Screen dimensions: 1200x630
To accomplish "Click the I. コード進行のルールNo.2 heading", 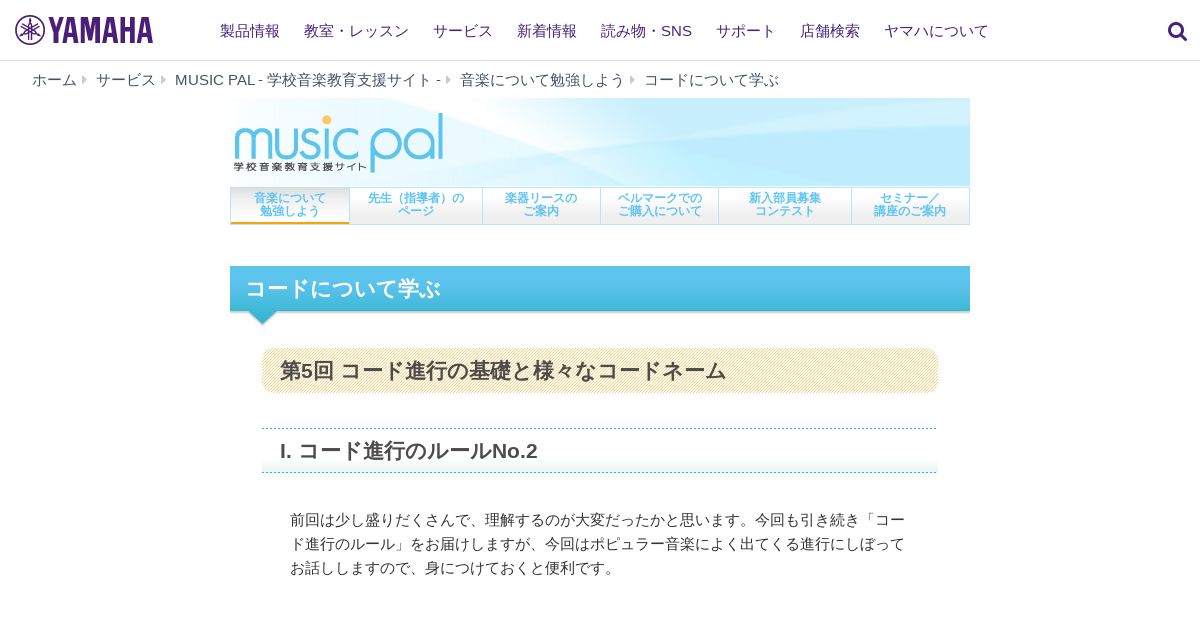I will coord(599,451).
